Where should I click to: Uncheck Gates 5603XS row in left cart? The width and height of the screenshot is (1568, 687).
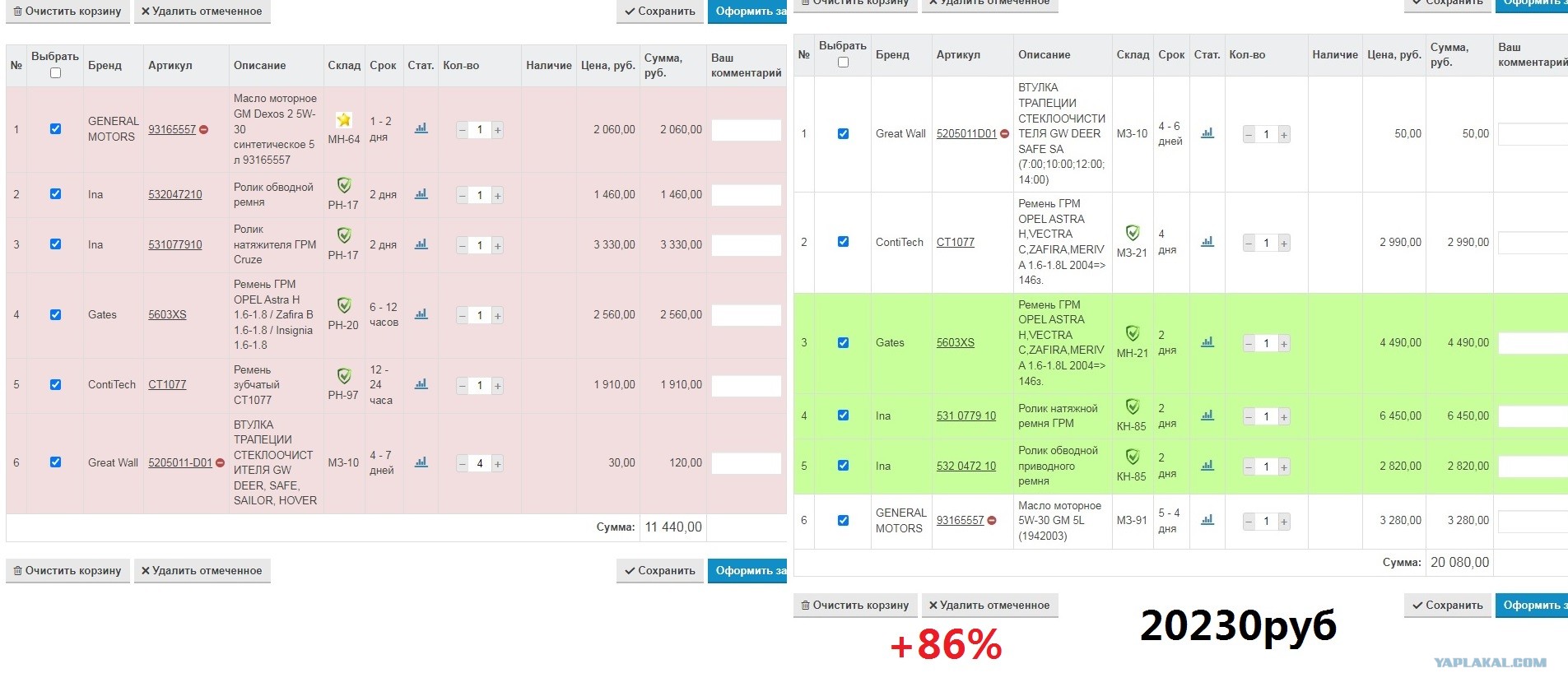tap(55, 314)
